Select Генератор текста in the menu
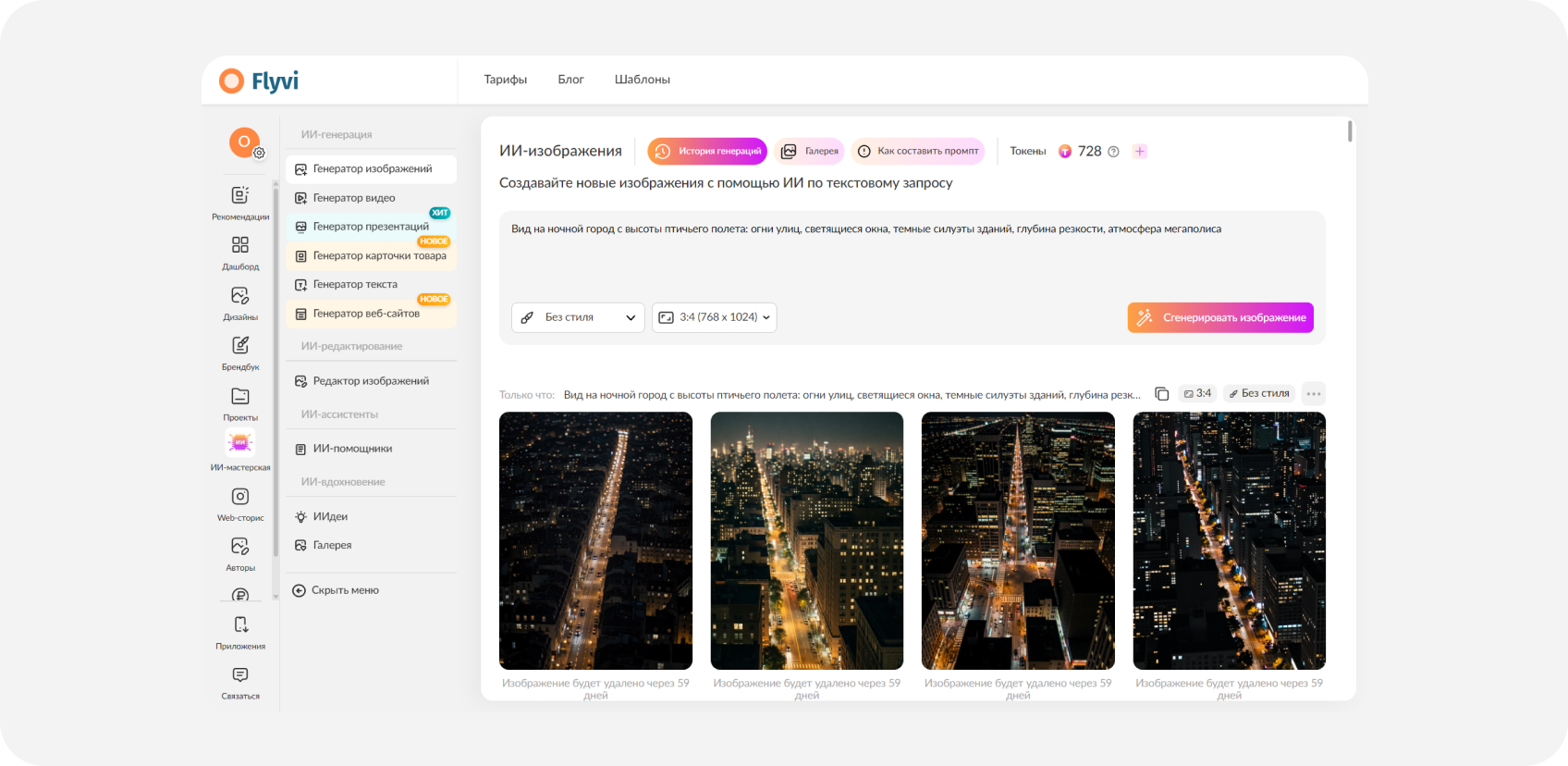The image size is (1568, 766). tap(372, 285)
